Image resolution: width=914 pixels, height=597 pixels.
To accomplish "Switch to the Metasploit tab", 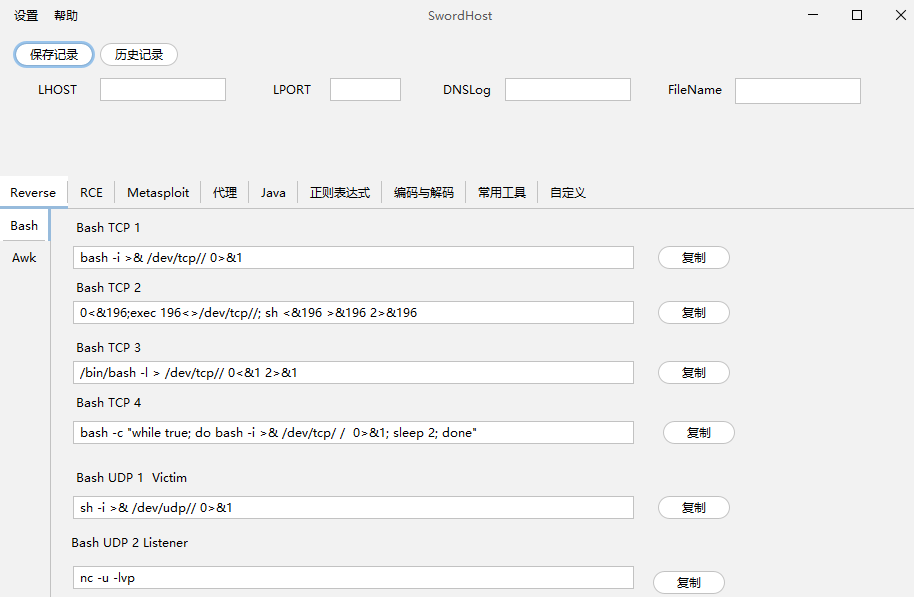I will click(x=158, y=192).
